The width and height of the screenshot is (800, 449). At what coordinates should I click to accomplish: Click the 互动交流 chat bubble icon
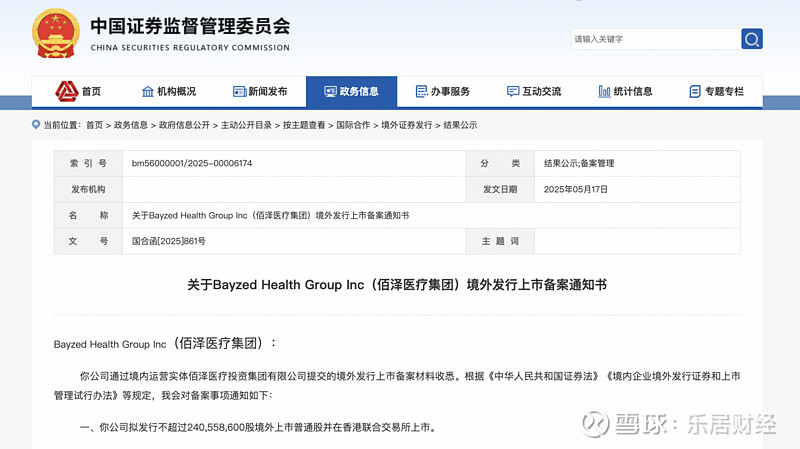click(513, 91)
